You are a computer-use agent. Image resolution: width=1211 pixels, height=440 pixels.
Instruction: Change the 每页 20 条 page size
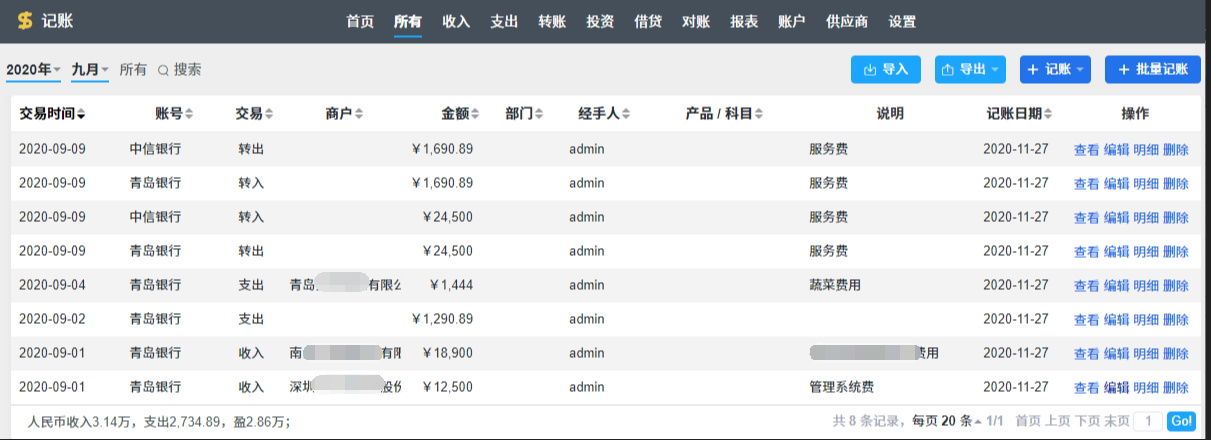(943, 422)
